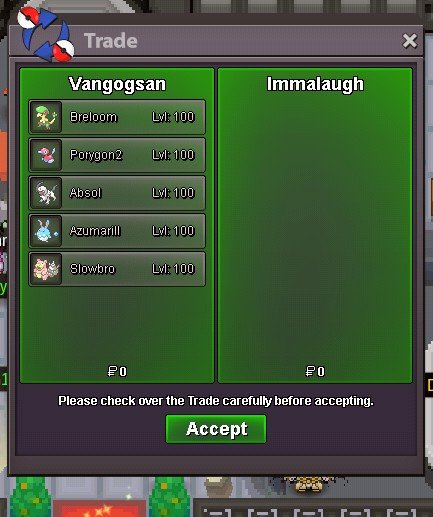
Task: Click the Porygon2 sprite icon
Action: click(46, 155)
